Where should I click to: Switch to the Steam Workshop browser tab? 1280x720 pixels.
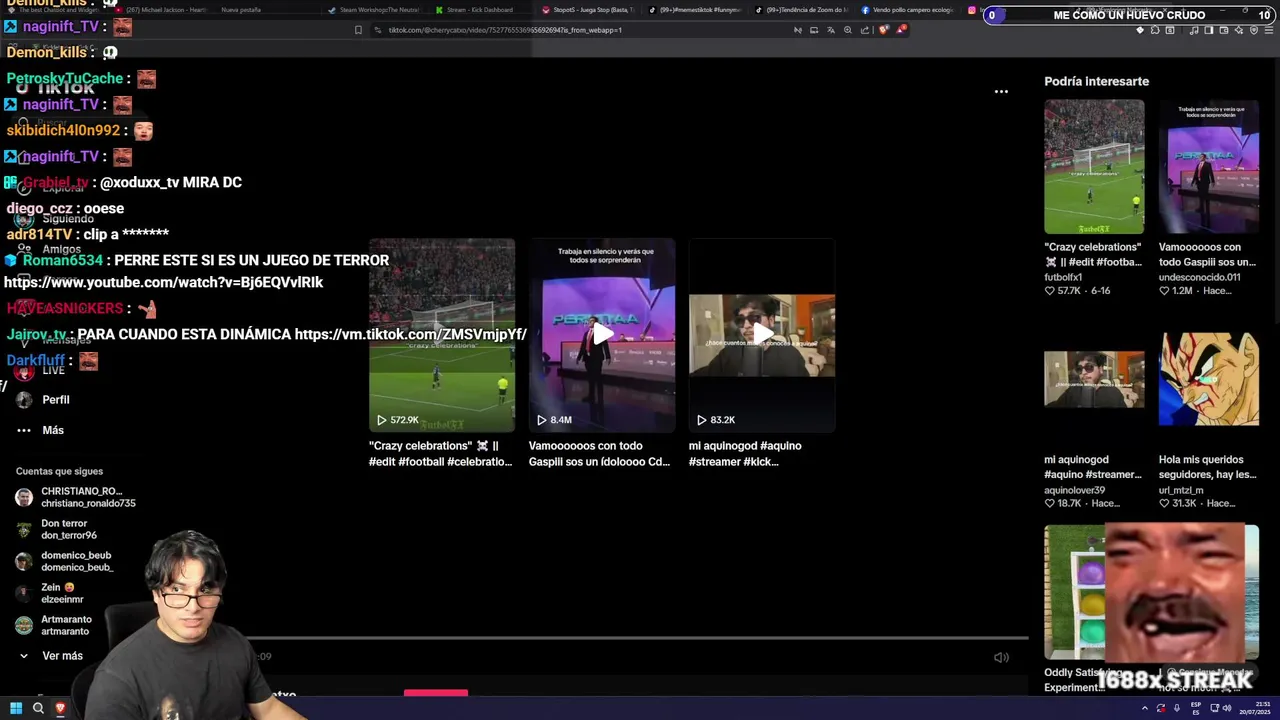(374, 10)
